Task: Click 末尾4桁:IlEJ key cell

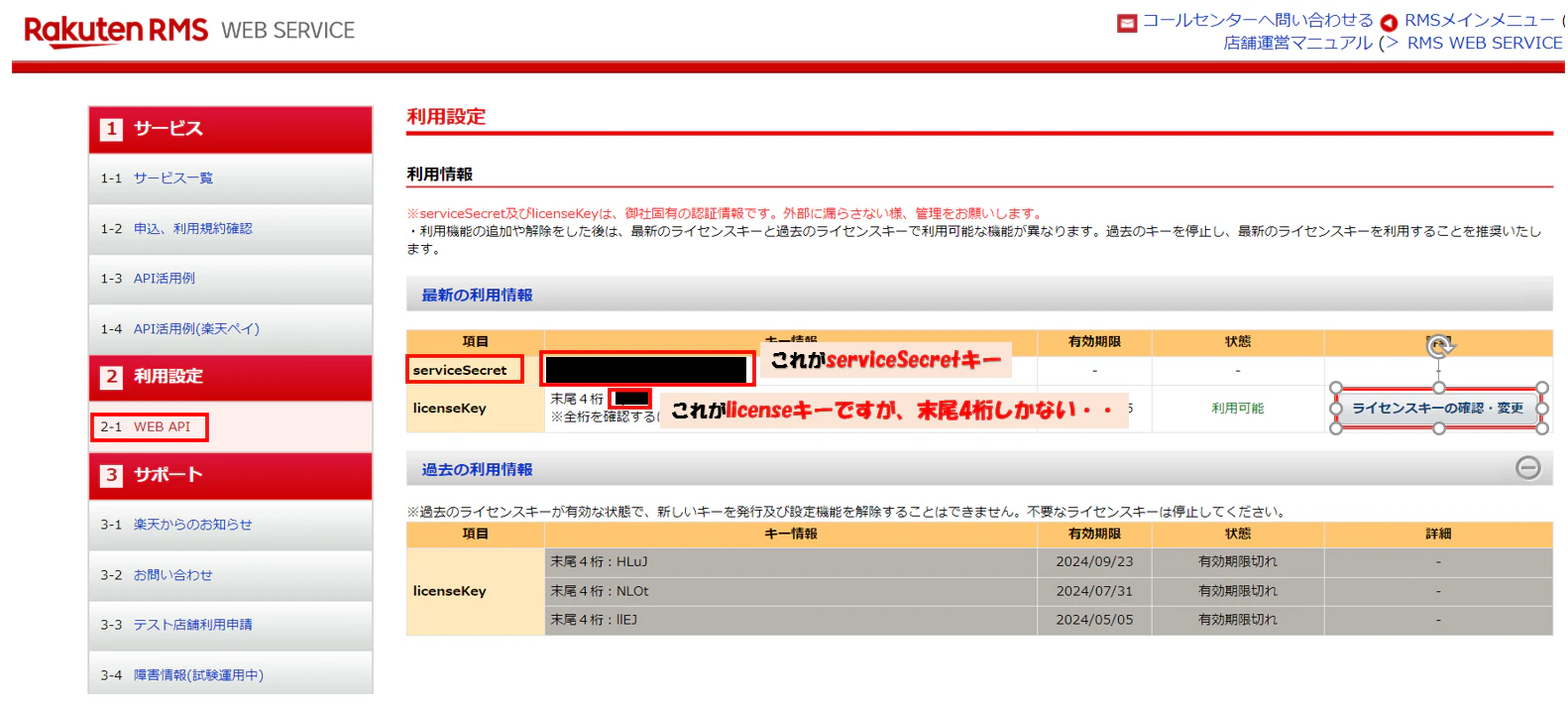Action: coord(791,620)
